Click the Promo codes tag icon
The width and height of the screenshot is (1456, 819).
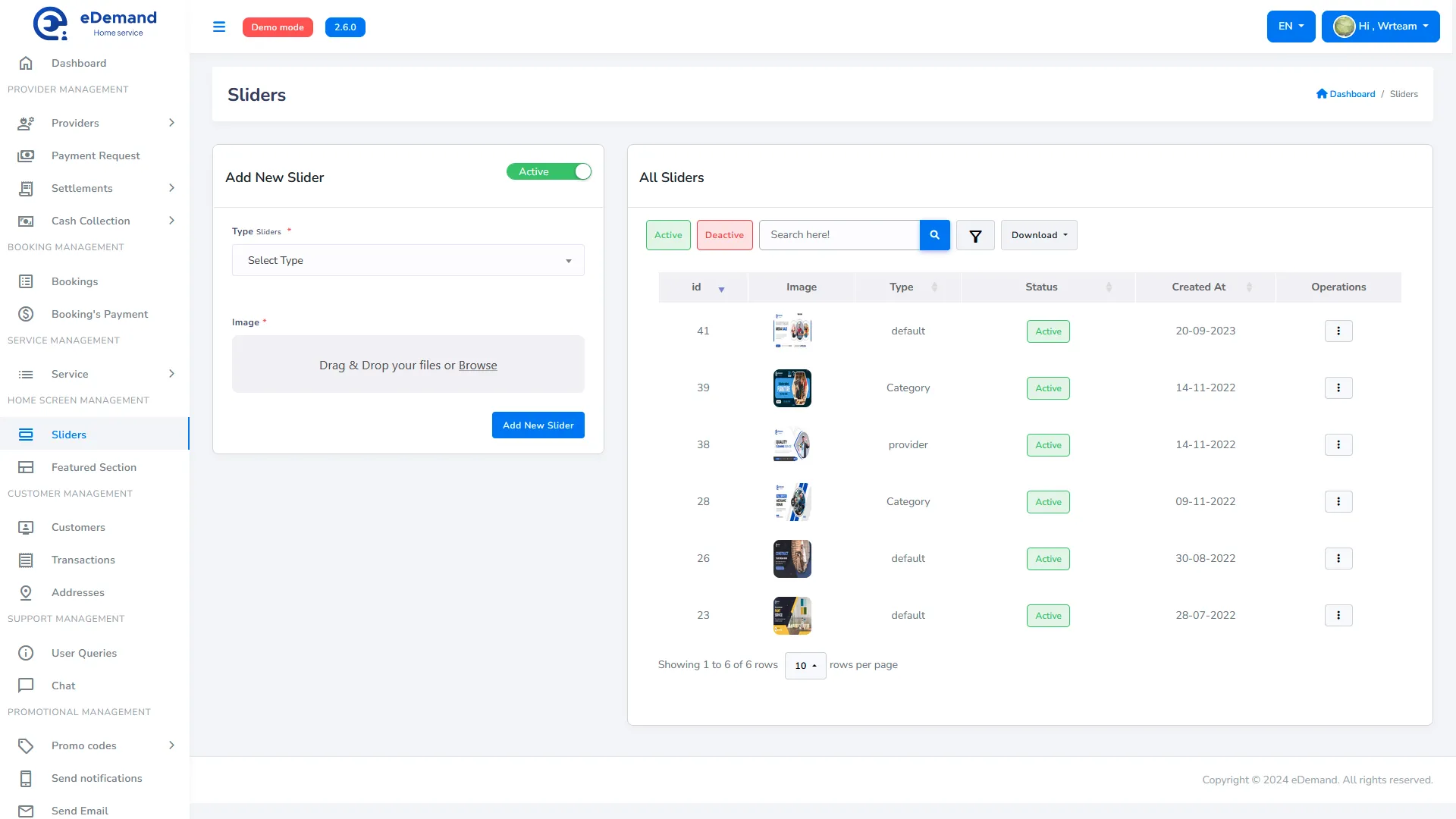[26, 745]
